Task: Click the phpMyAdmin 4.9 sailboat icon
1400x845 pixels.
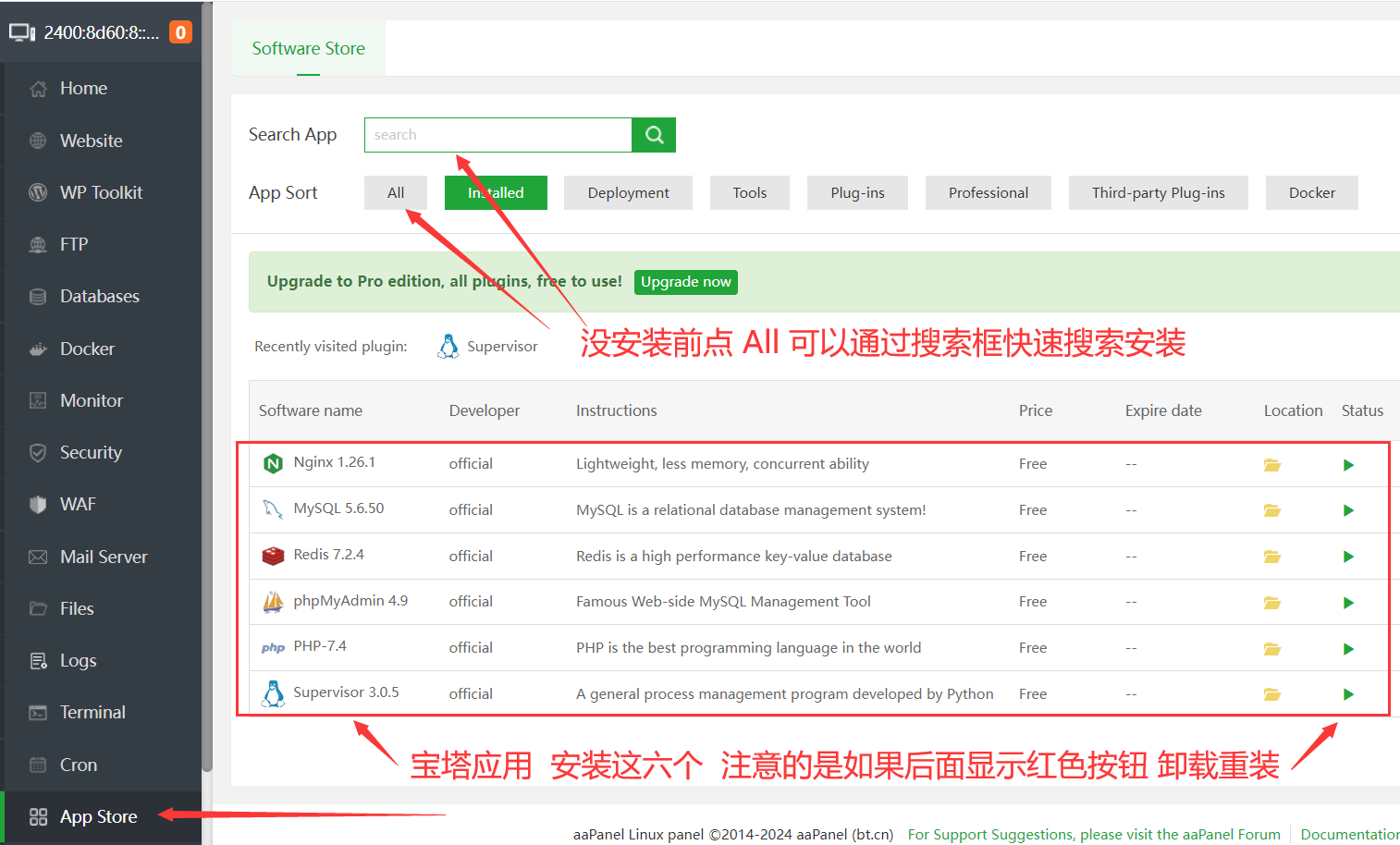Action: pos(273,602)
